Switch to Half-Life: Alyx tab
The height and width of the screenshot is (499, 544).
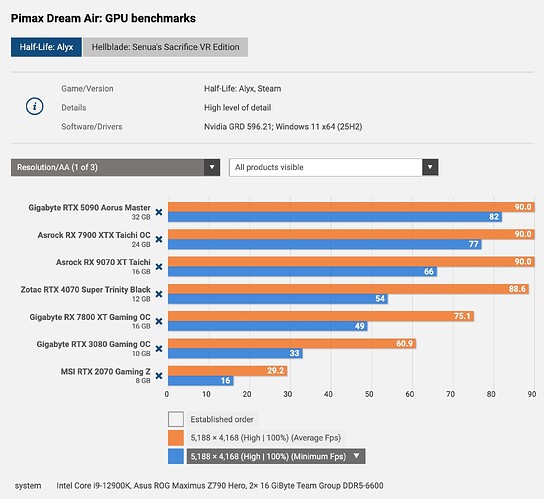[46, 47]
